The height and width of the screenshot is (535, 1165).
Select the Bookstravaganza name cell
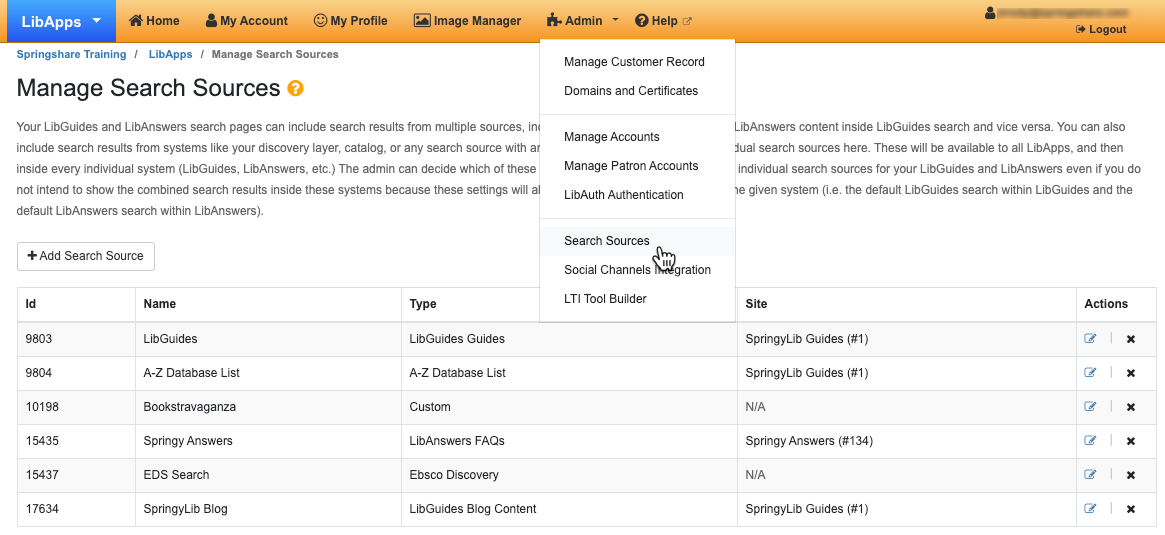pyautogui.click(x=268, y=407)
